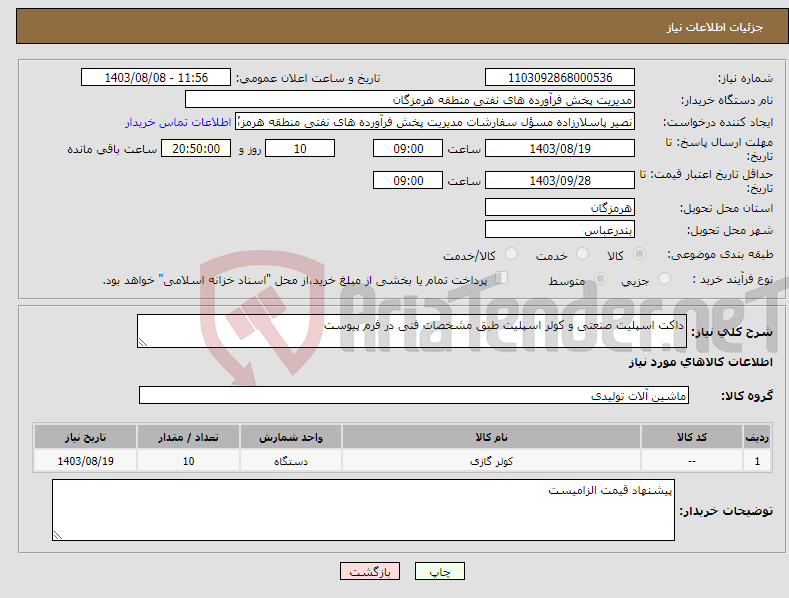The image size is (789, 598).
Task: Click the کد کالا column header
Action: coord(692,437)
